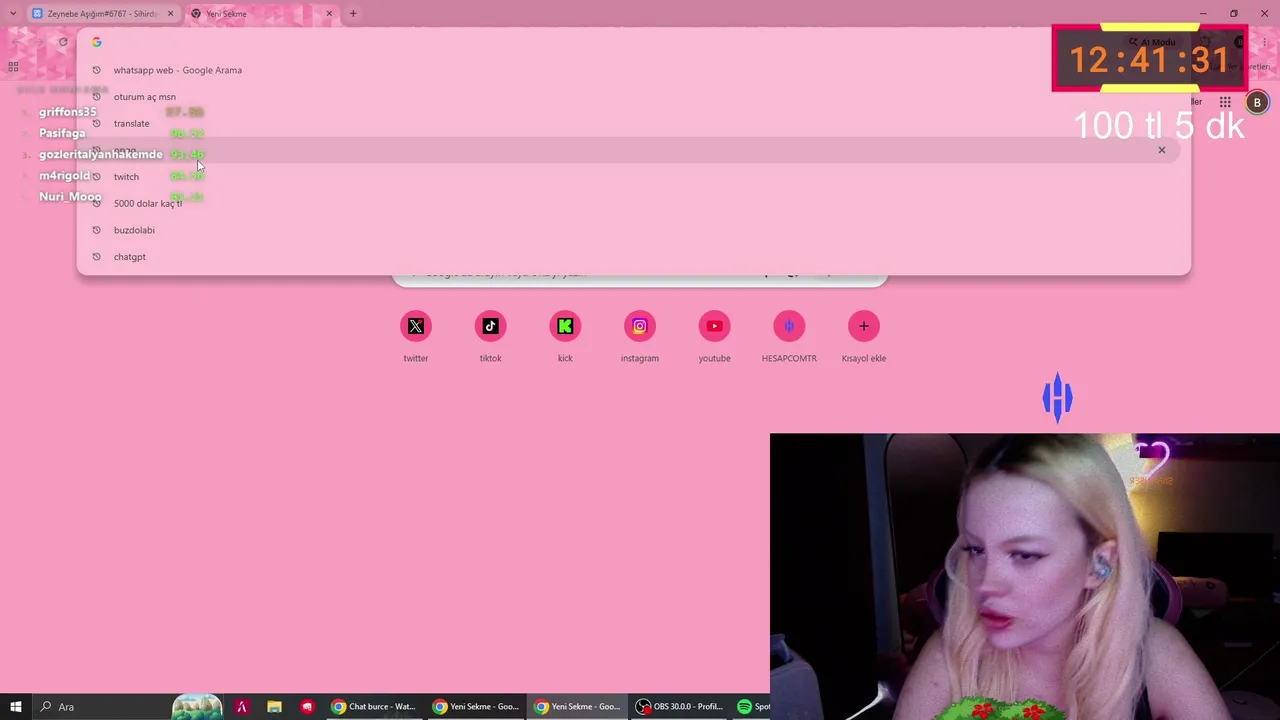The image size is (1280, 720).
Task: Click the Kısayol ekle label
Action: [x=864, y=358]
